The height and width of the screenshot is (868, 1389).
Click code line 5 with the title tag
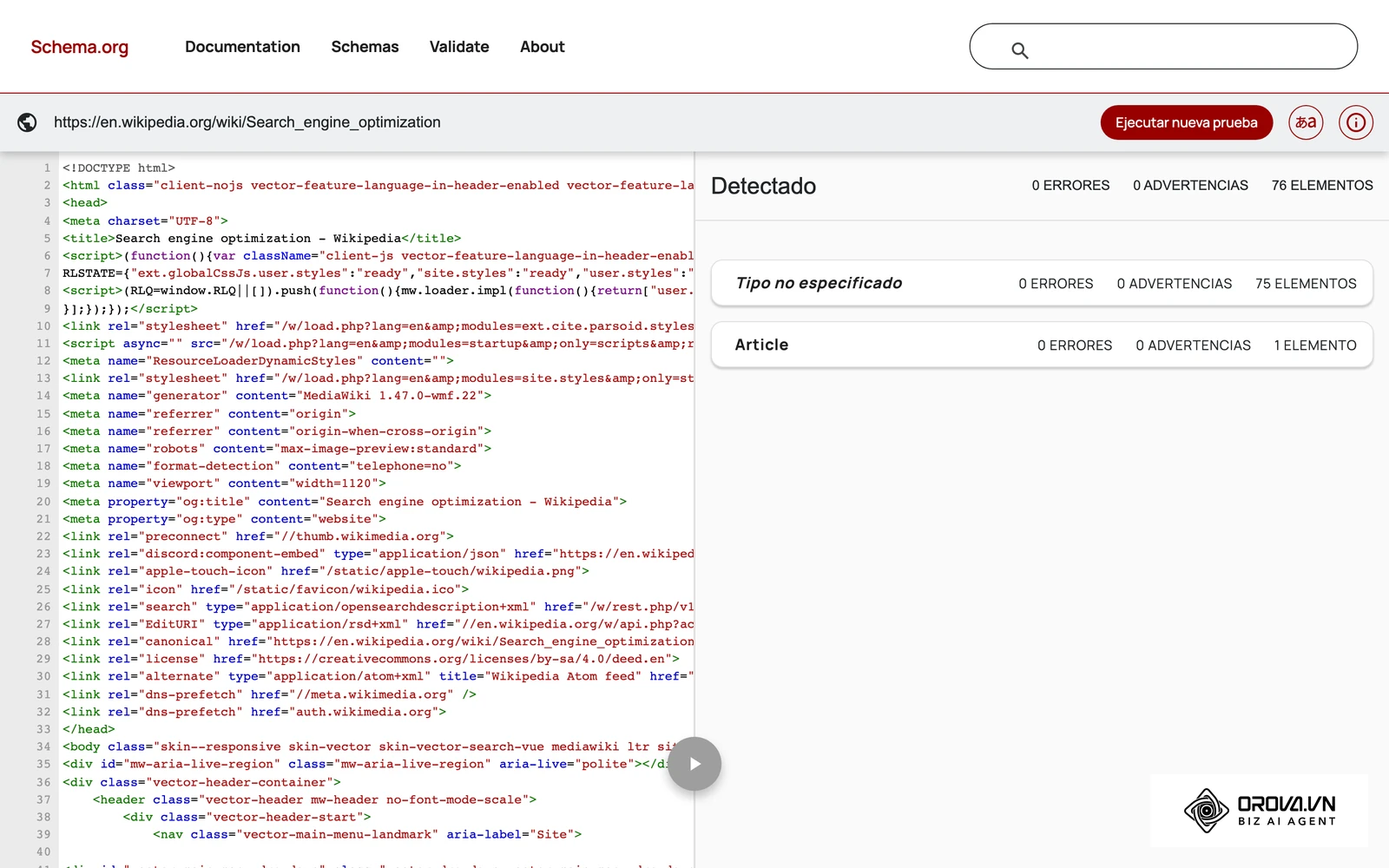point(261,238)
